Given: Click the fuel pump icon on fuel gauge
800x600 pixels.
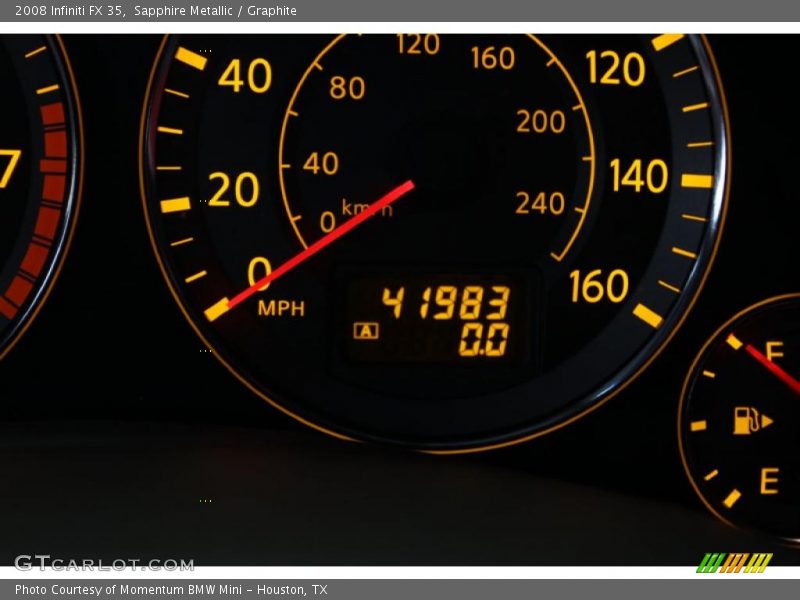Looking at the screenshot, I should 753,420.
